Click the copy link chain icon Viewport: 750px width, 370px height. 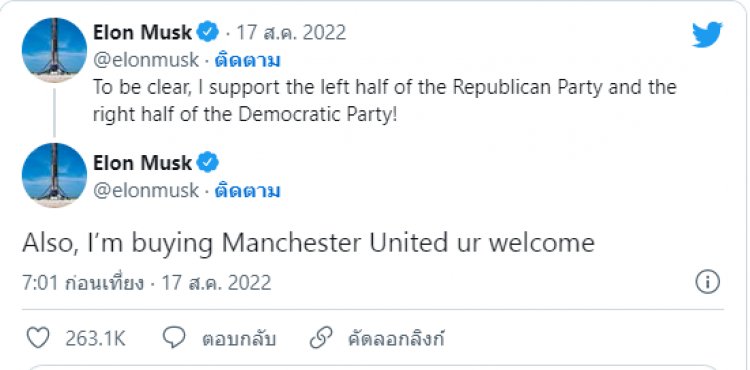tap(321, 338)
